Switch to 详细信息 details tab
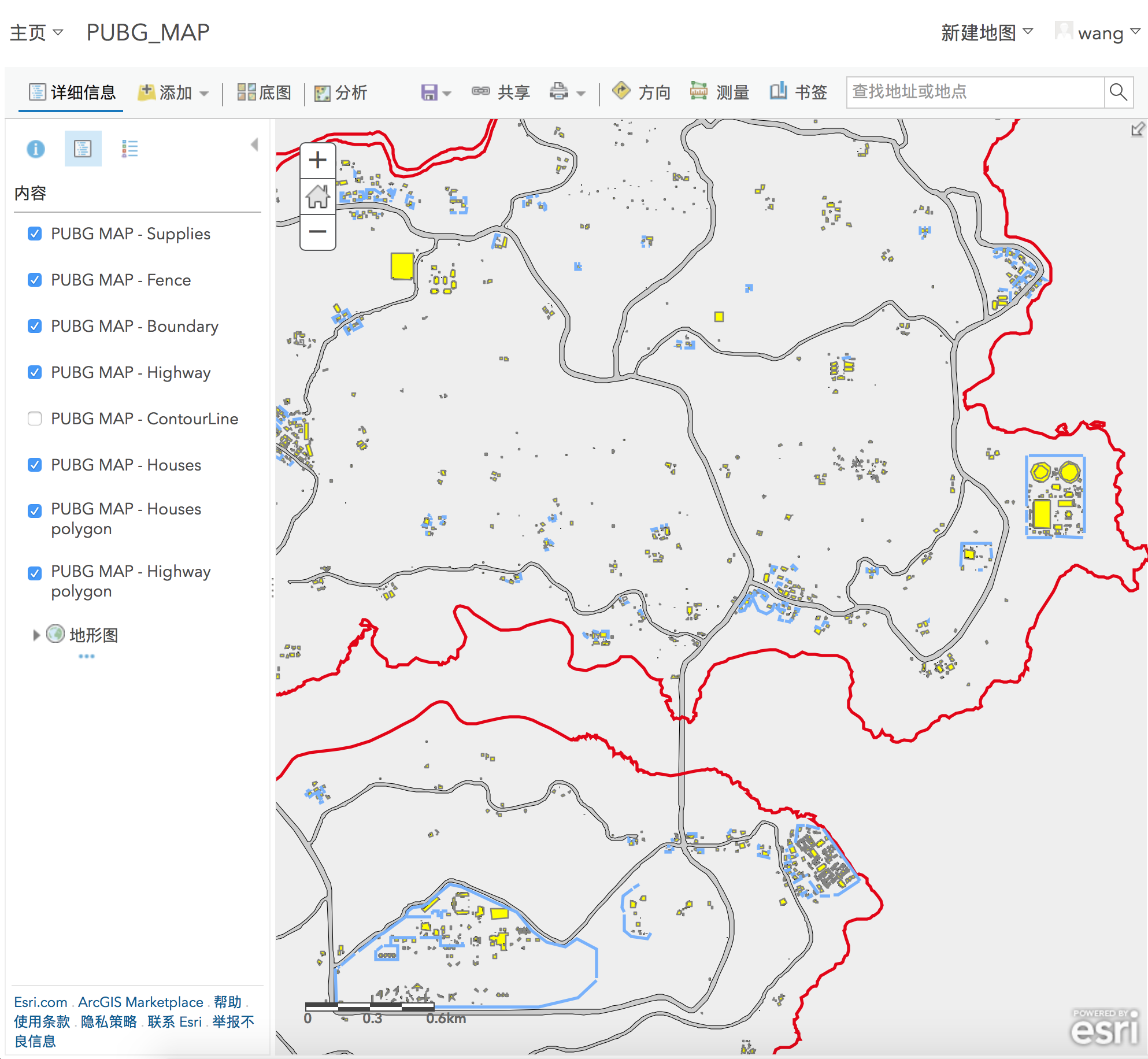The image size is (1148, 1059). [x=72, y=92]
